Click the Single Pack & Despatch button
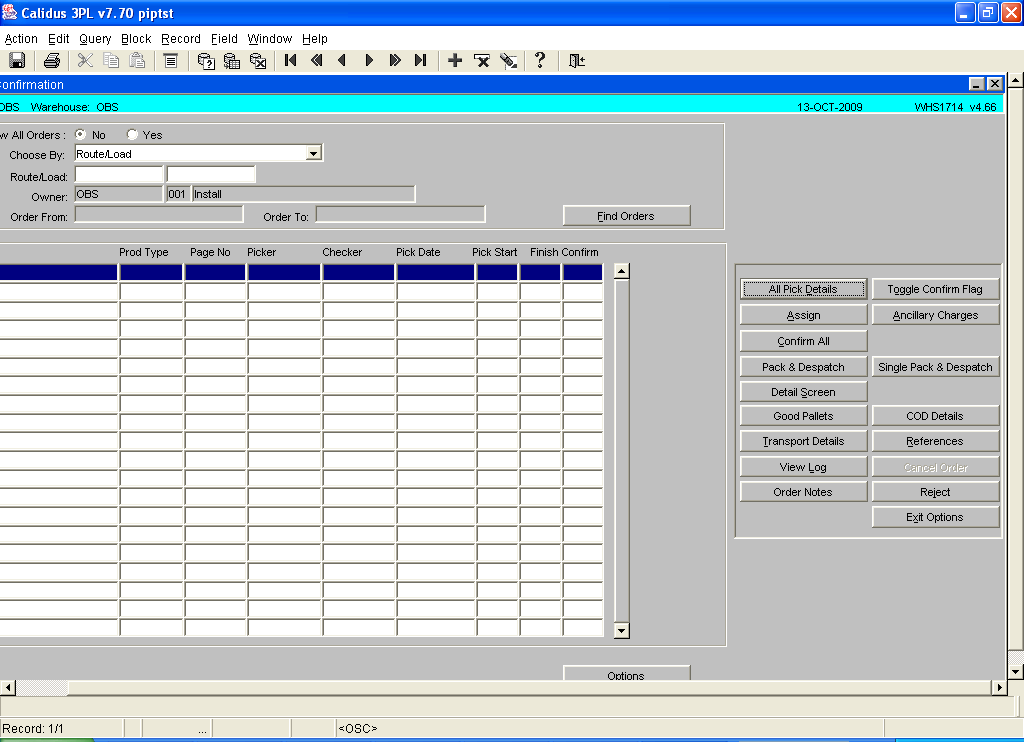 coord(935,366)
